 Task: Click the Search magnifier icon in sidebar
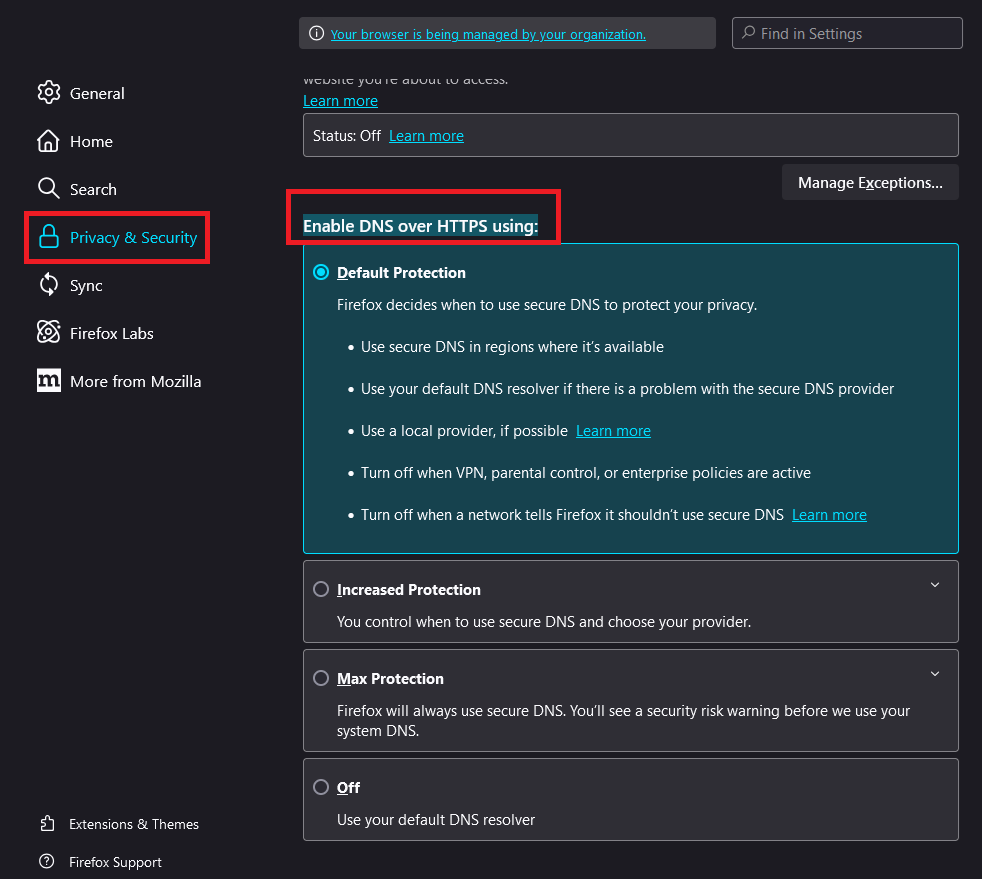pos(48,188)
